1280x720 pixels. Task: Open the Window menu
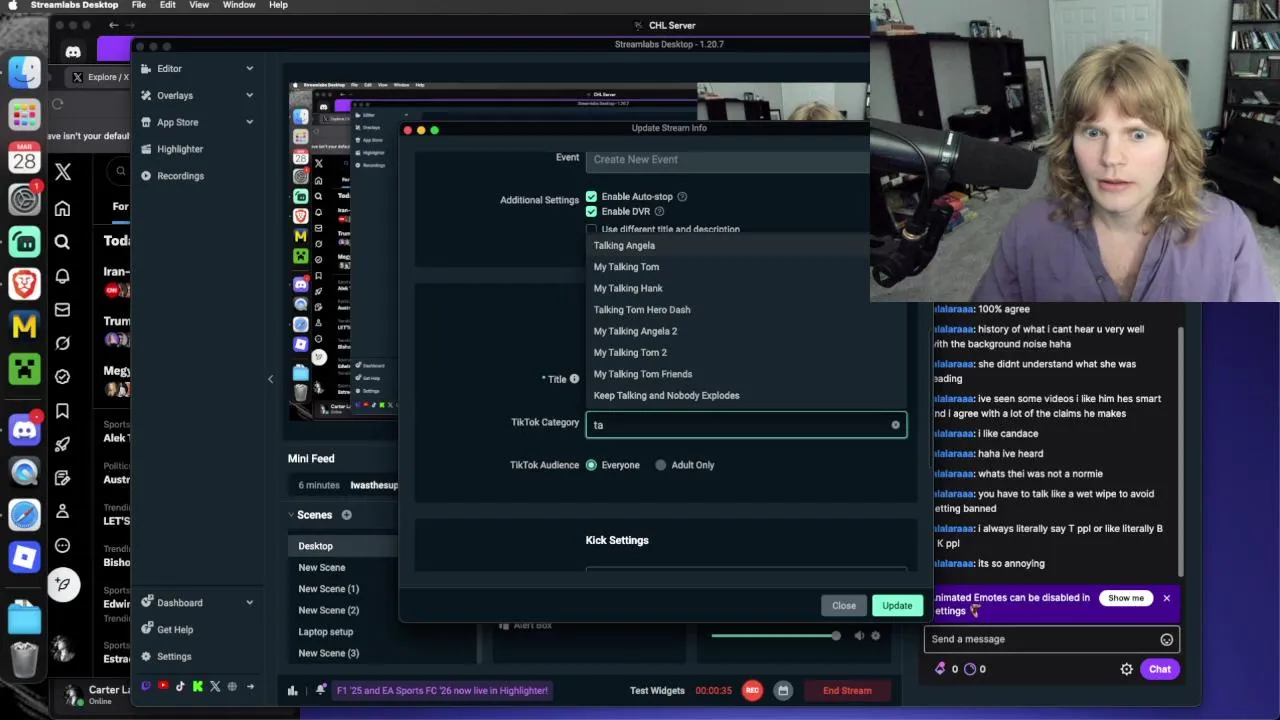point(239,5)
